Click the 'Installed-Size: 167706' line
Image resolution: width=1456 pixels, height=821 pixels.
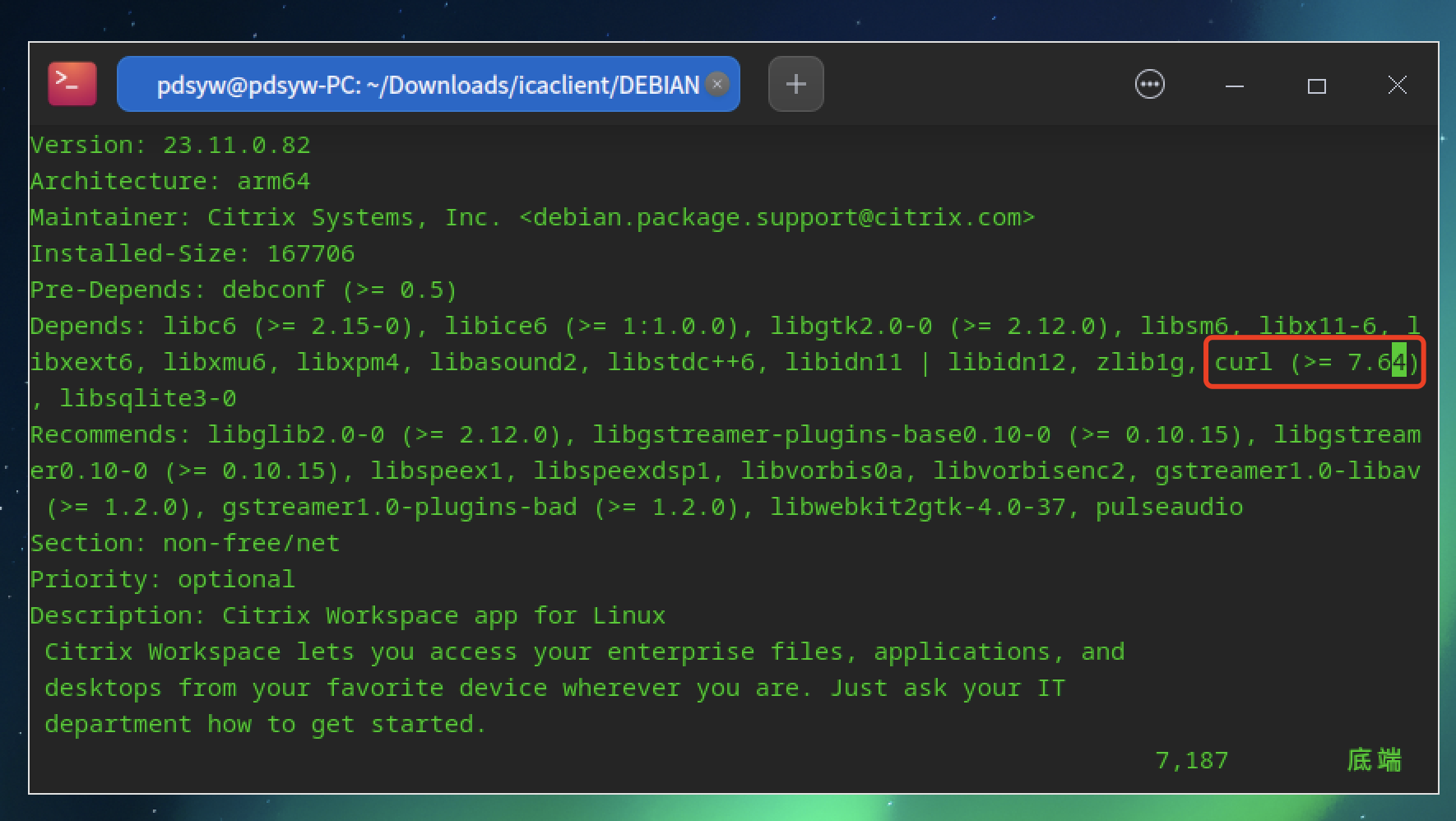point(192,254)
